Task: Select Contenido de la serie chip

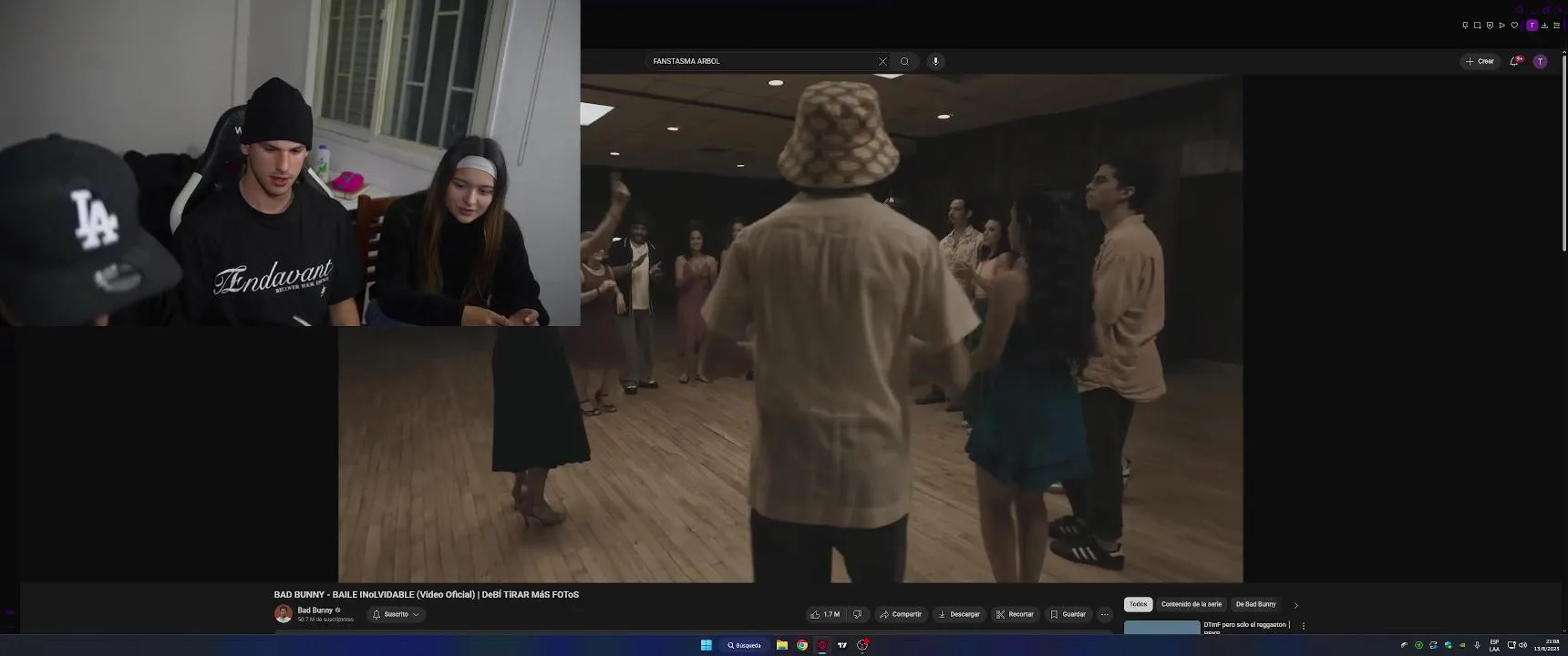Action: click(x=1191, y=604)
